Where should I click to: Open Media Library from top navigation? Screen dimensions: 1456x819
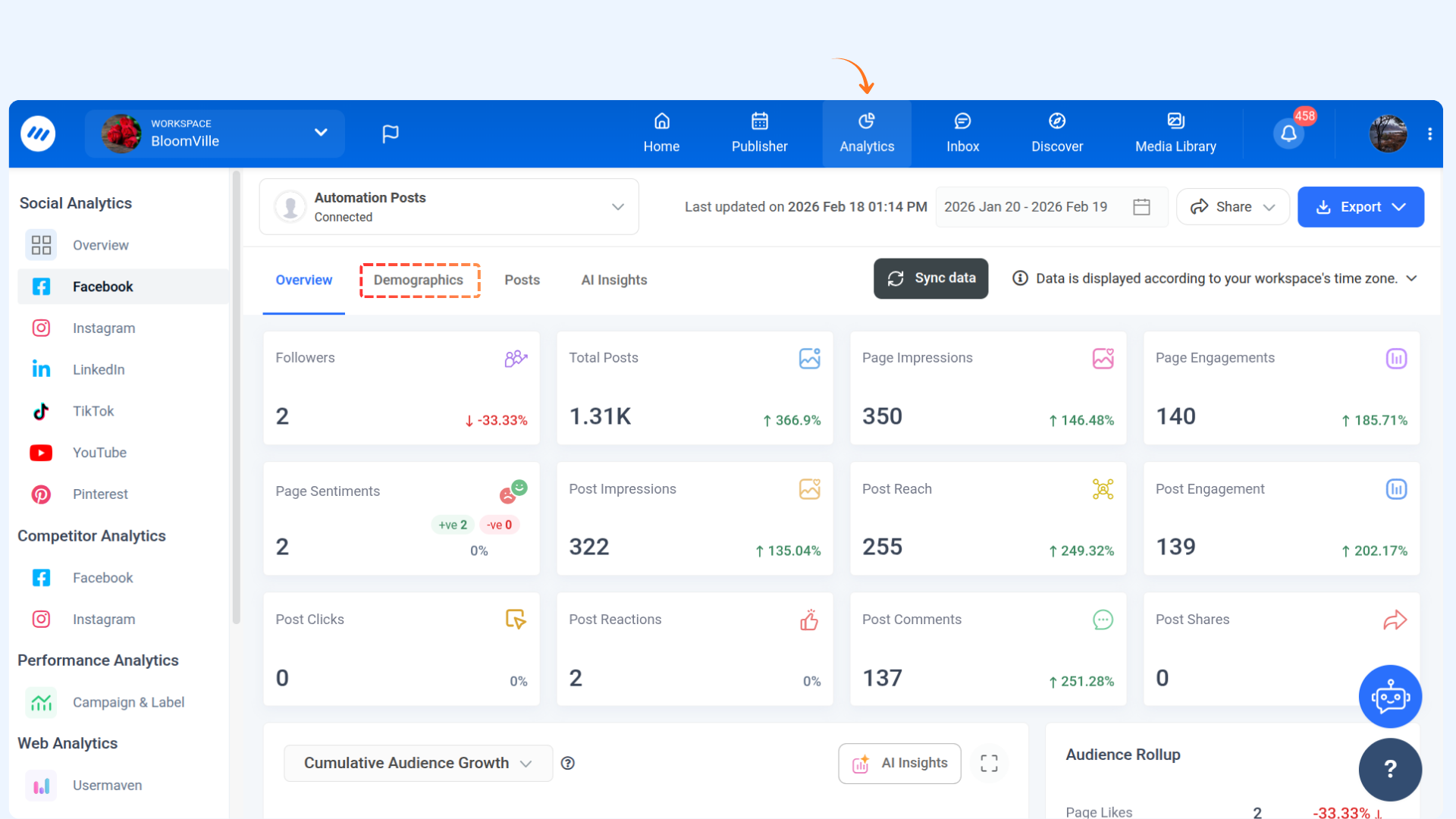1175,133
